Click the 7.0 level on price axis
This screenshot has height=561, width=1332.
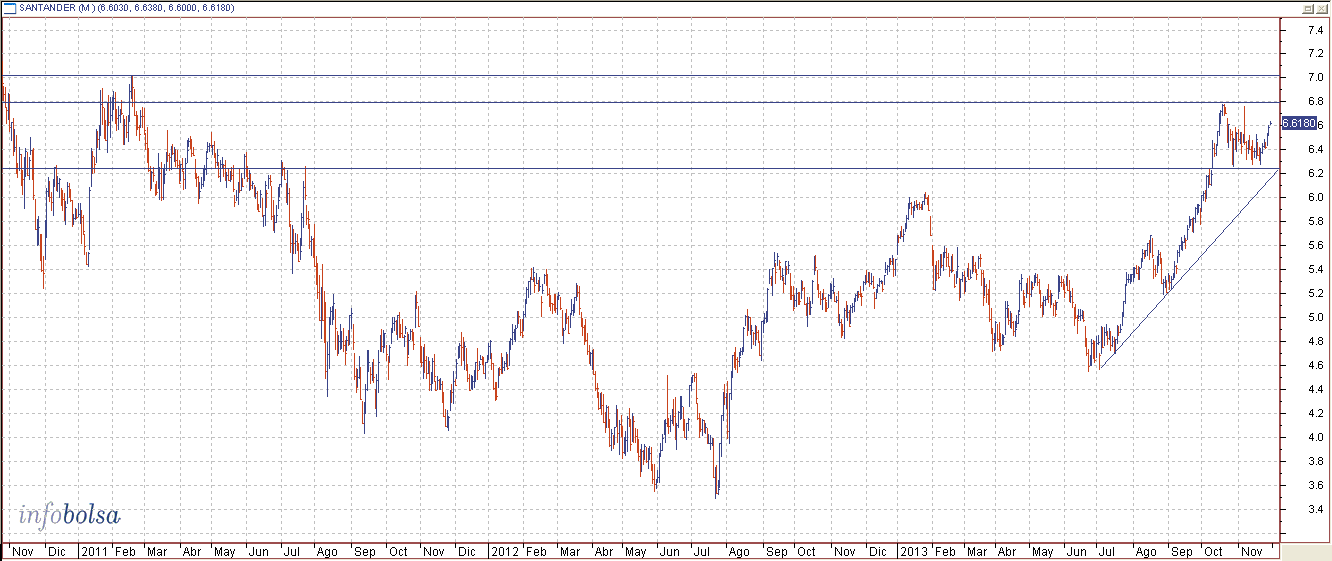pos(1315,77)
